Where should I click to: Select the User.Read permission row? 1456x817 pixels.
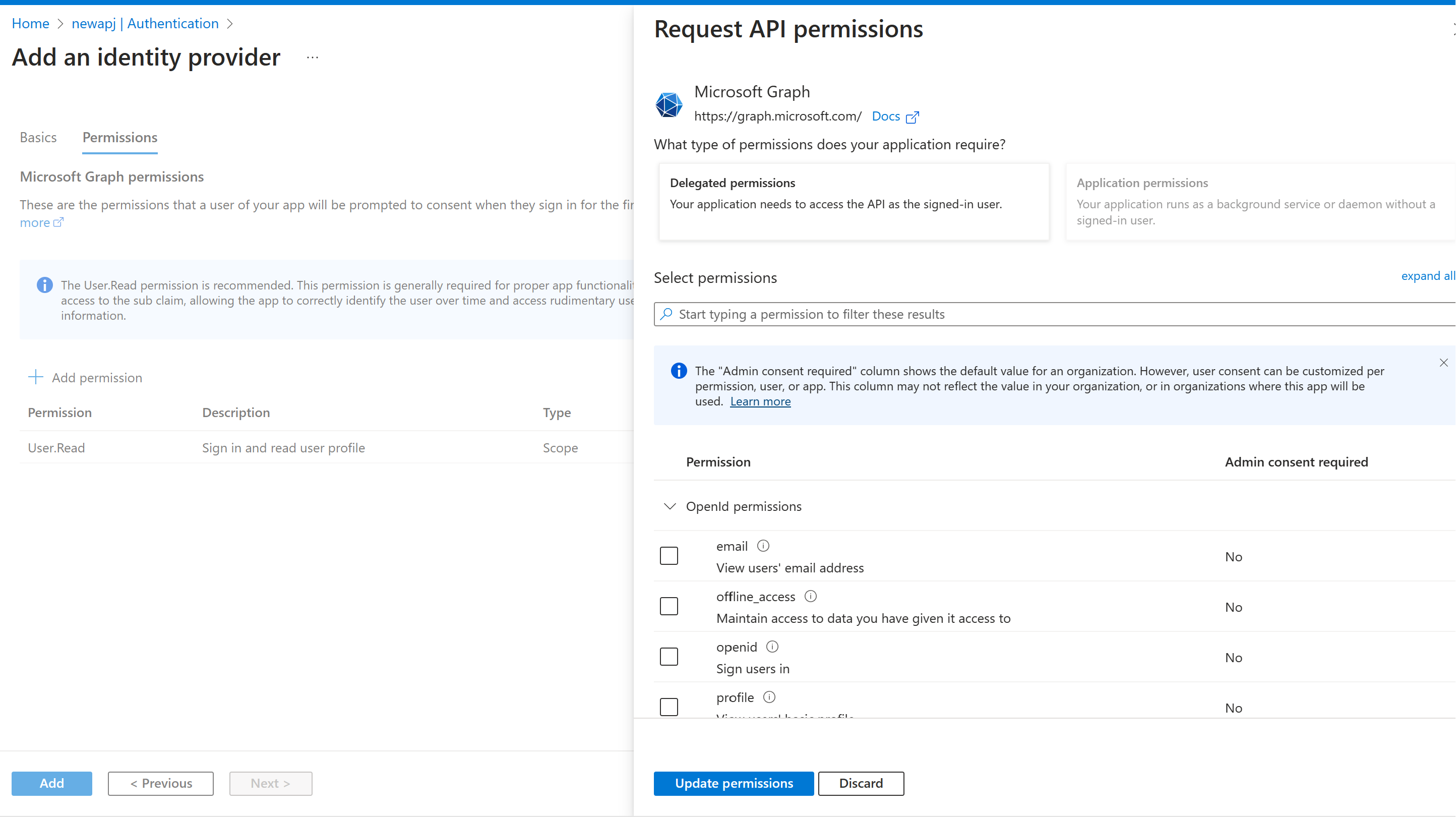[x=327, y=448]
